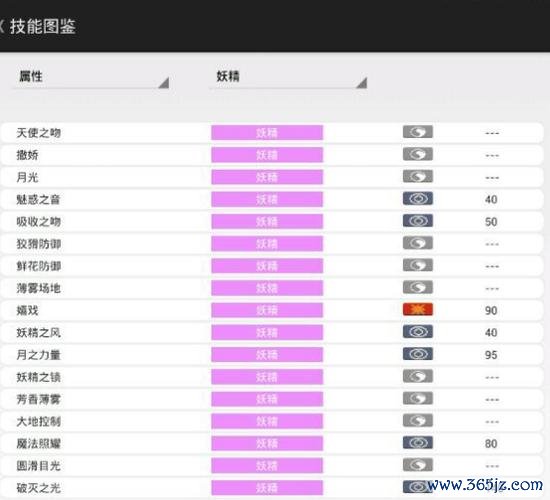
Task: Select the 天使之吻 skill name
Action: (39, 133)
